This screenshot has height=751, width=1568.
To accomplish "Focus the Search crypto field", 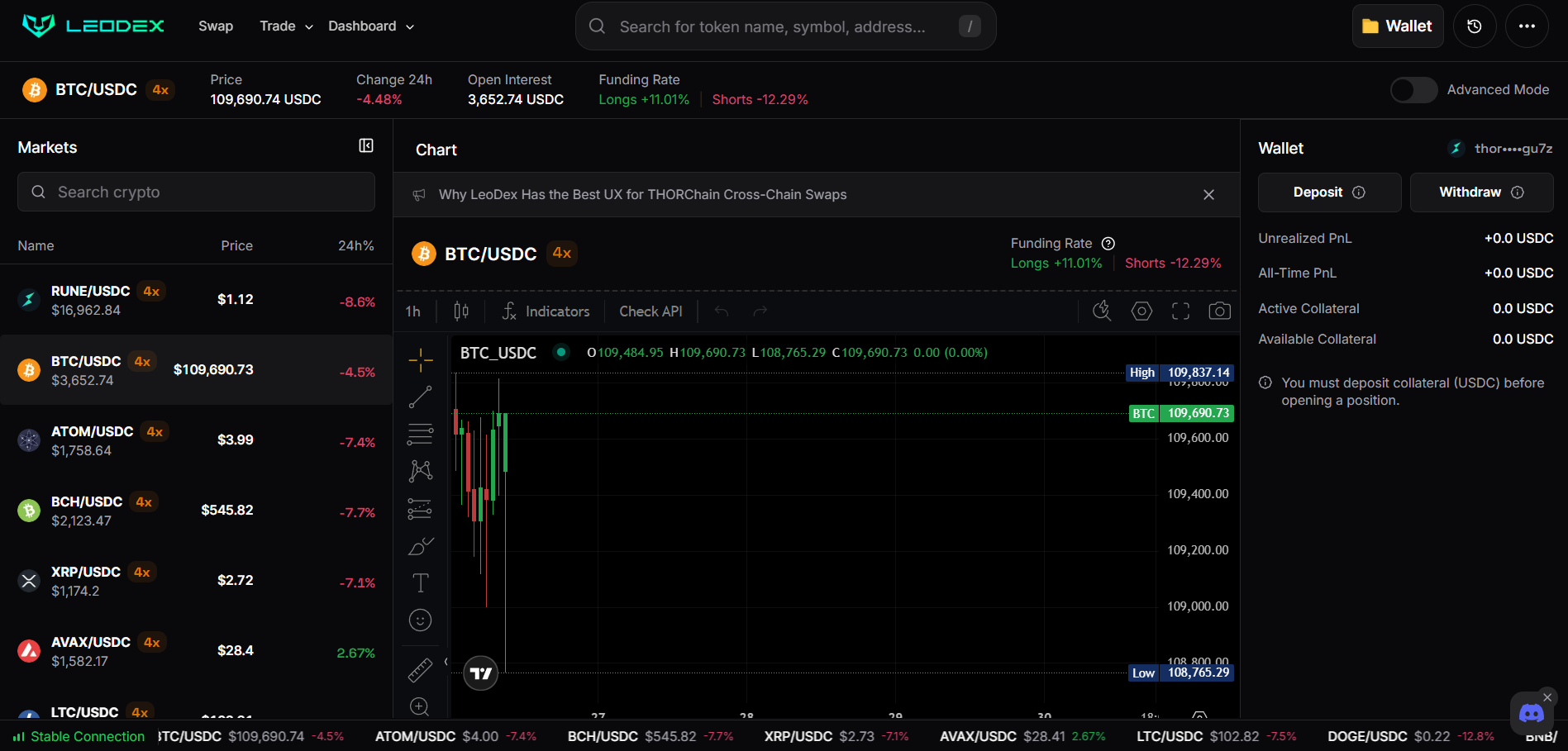I will tap(196, 193).
